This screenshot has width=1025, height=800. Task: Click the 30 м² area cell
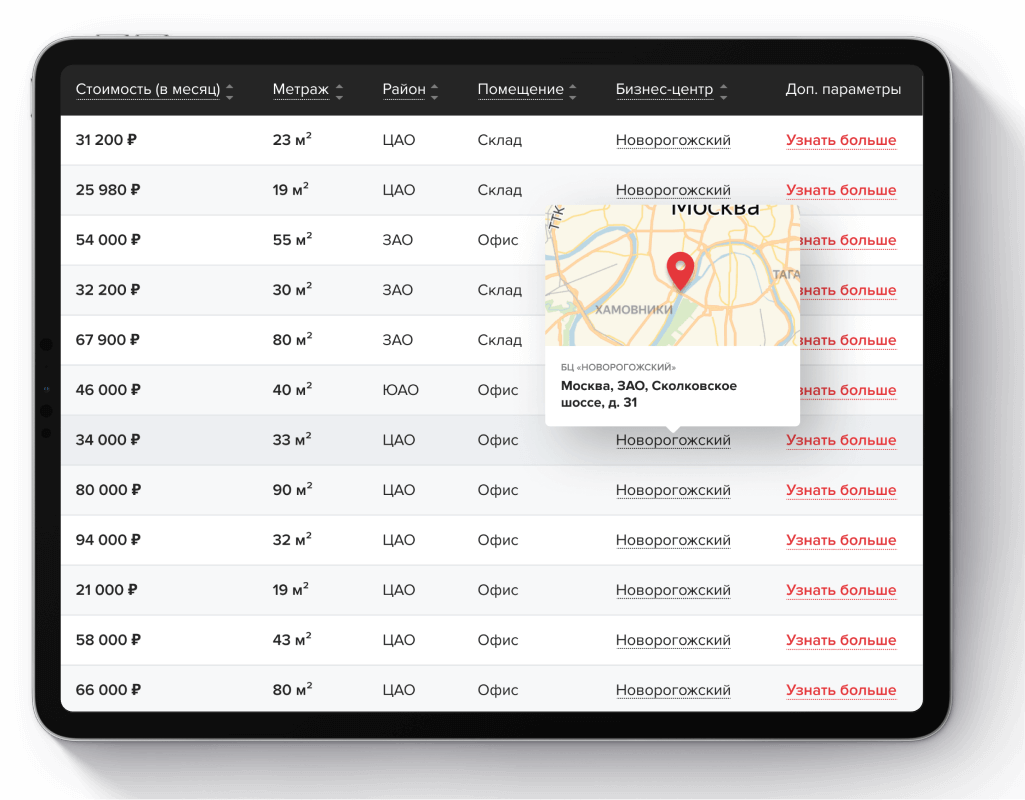tap(292, 290)
